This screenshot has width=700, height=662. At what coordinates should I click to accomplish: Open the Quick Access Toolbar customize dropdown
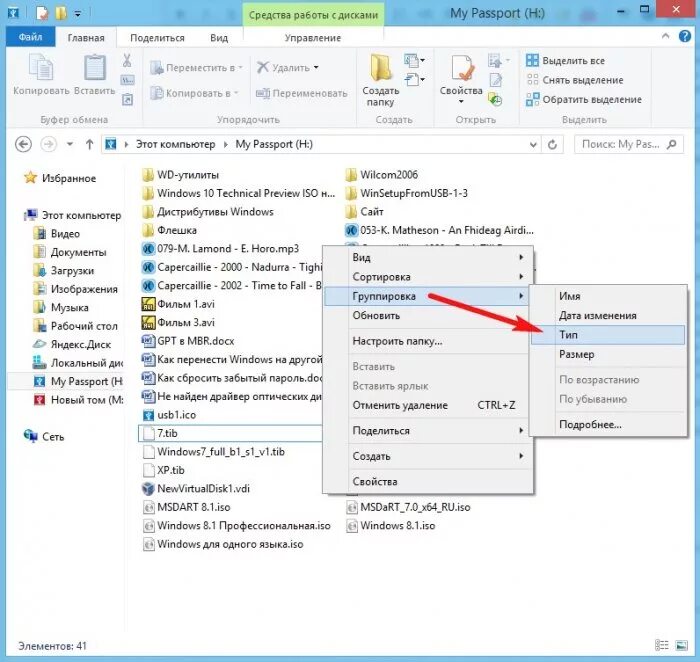pos(78,14)
